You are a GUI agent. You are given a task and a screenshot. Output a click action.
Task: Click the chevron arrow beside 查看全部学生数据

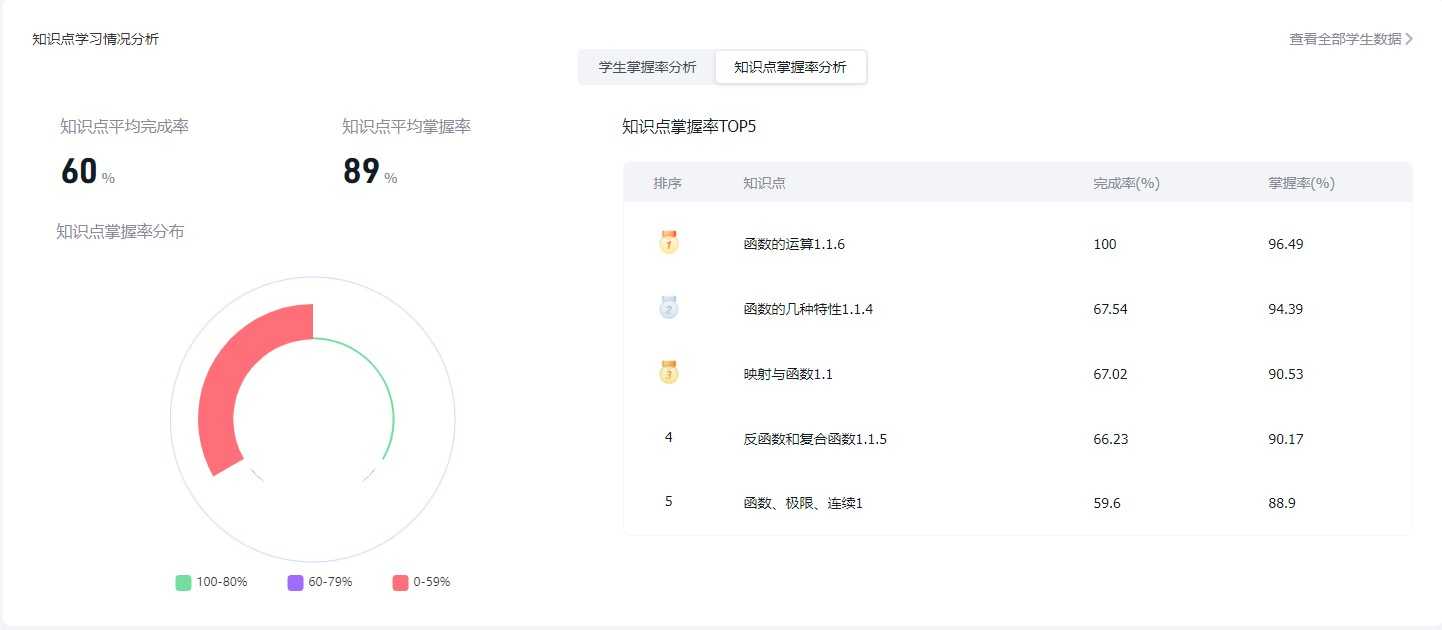click(x=1409, y=40)
